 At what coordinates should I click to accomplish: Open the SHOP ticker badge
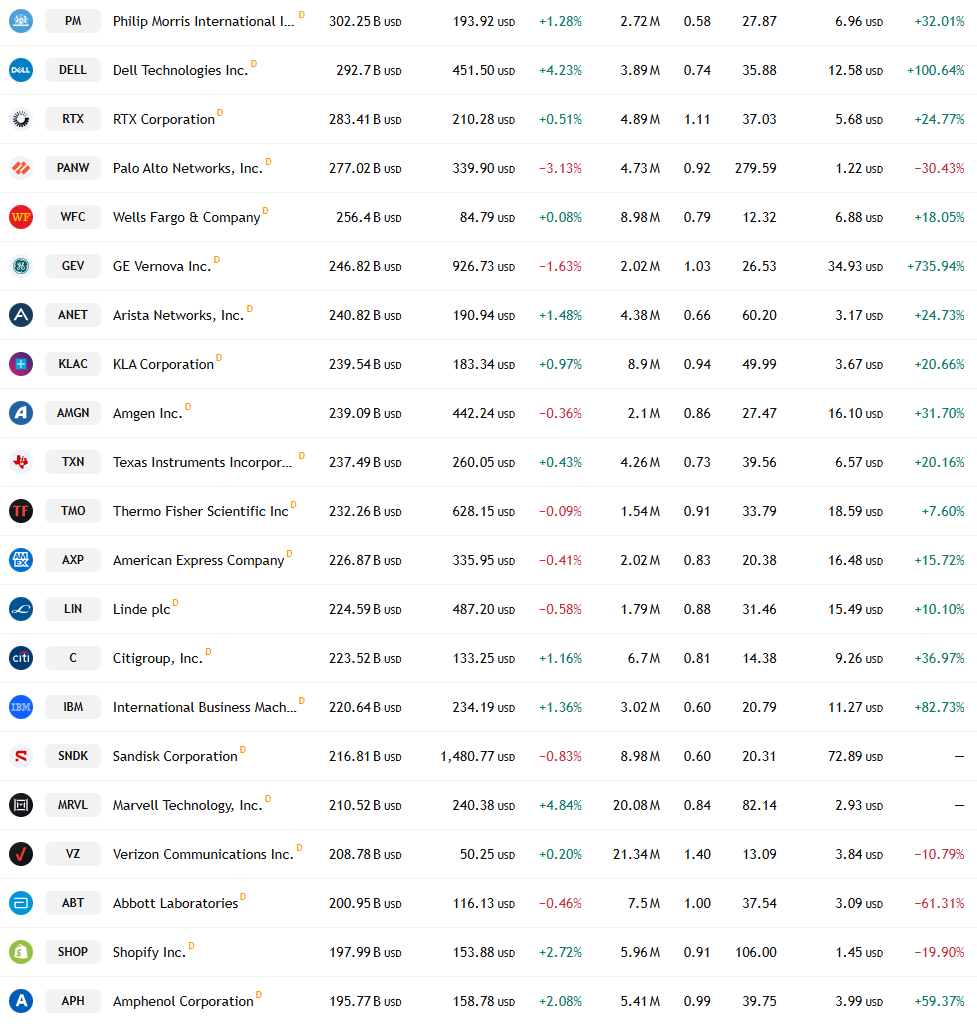tap(73, 952)
